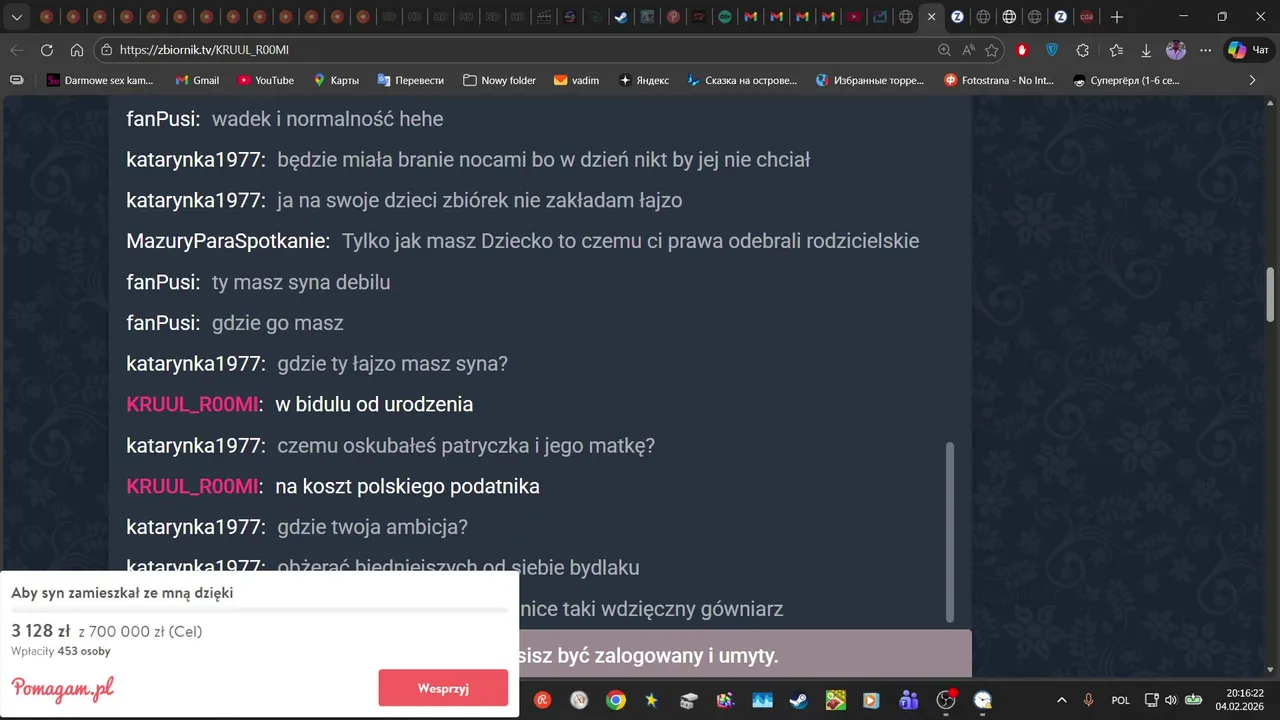The height and width of the screenshot is (720, 1280).
Task: Open the Карты bookmark
Action: [336, 80]
